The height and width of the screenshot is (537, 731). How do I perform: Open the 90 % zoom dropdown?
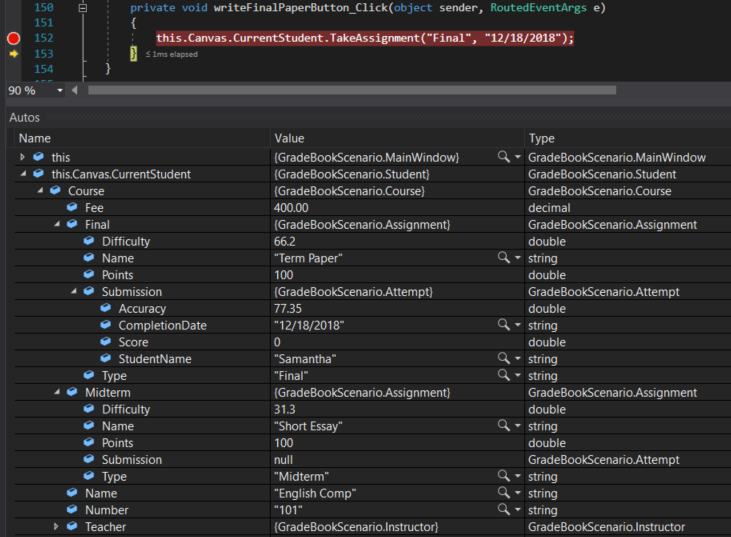click(60, 90)
